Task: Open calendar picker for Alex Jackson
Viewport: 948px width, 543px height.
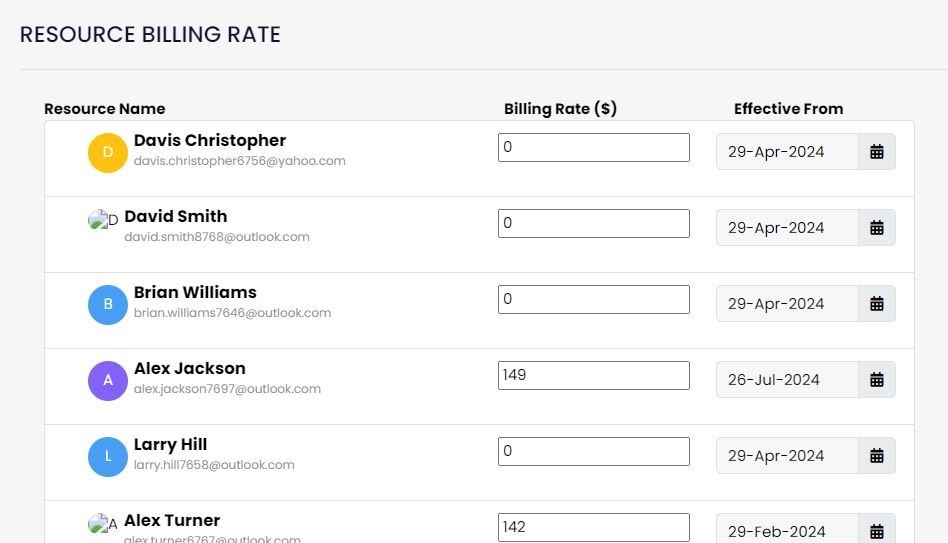Action: [x=877, y=380]
